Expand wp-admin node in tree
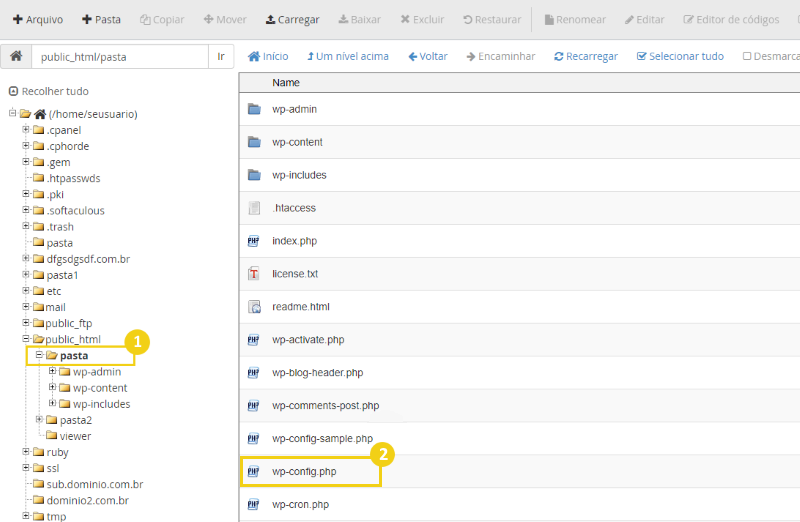800x522 pixels. tap(52, 371)
